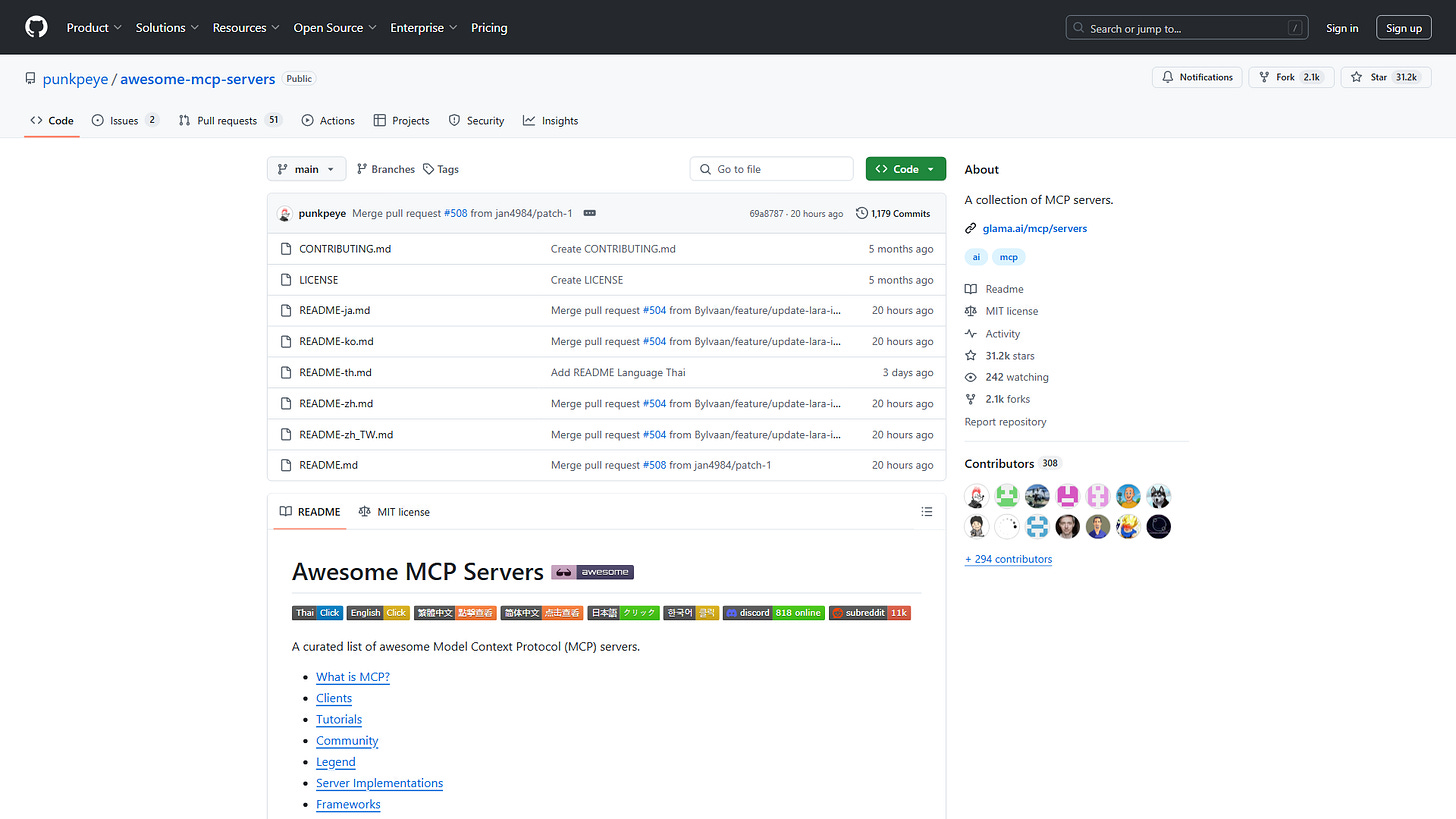
Task: Click the first contributor avatar
Action: 977,496
